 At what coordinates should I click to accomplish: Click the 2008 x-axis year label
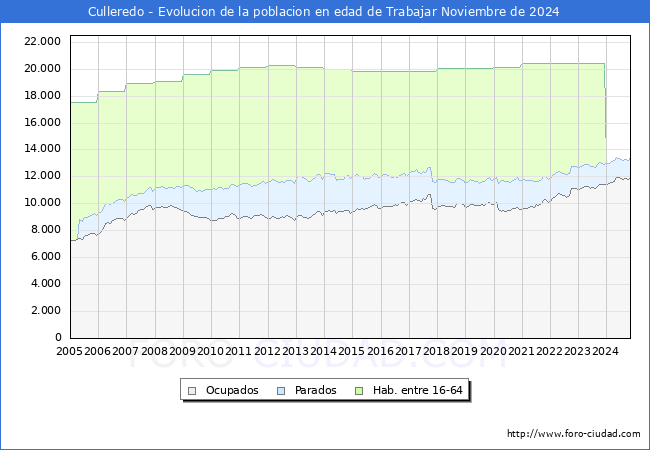(154, 351)
